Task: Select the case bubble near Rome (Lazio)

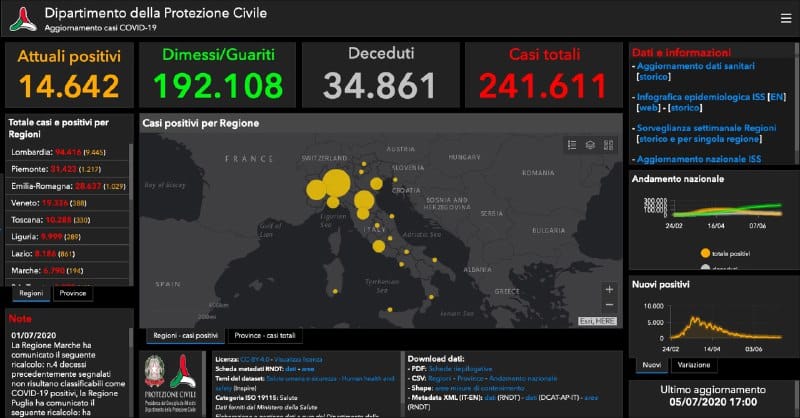Action: [379, 247]
